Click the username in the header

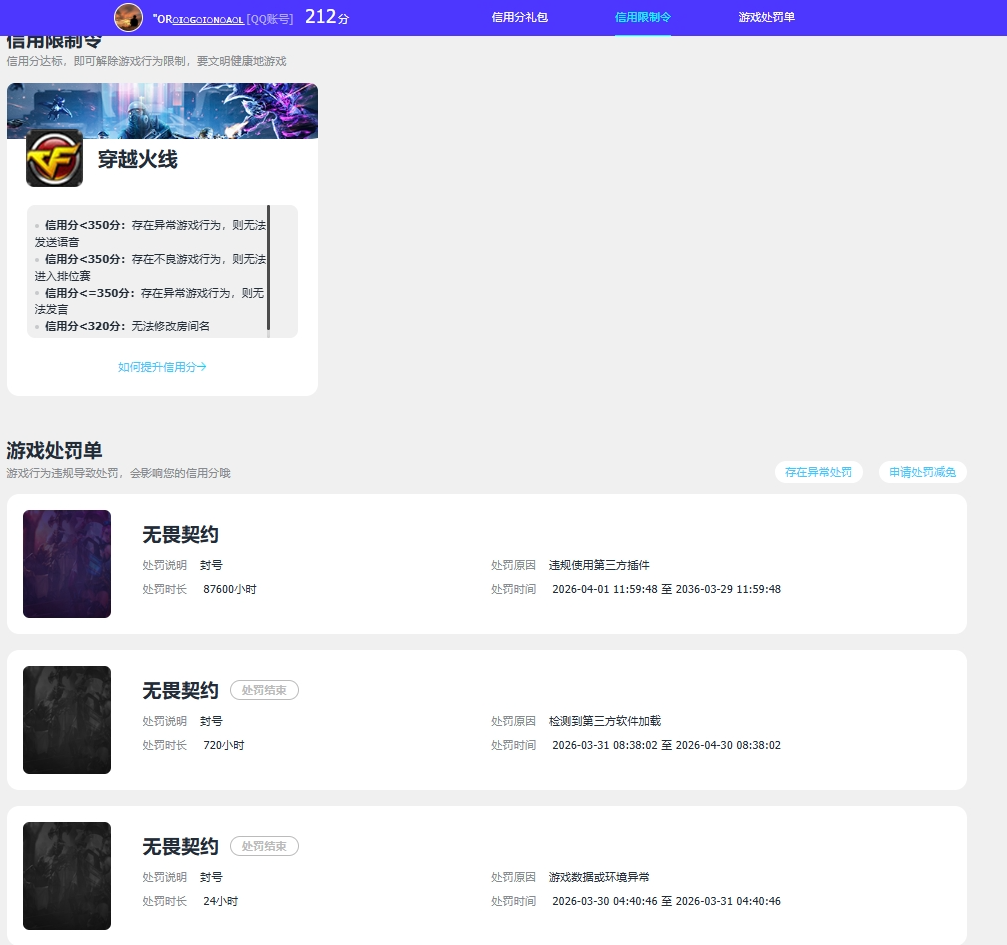[198, 19]
